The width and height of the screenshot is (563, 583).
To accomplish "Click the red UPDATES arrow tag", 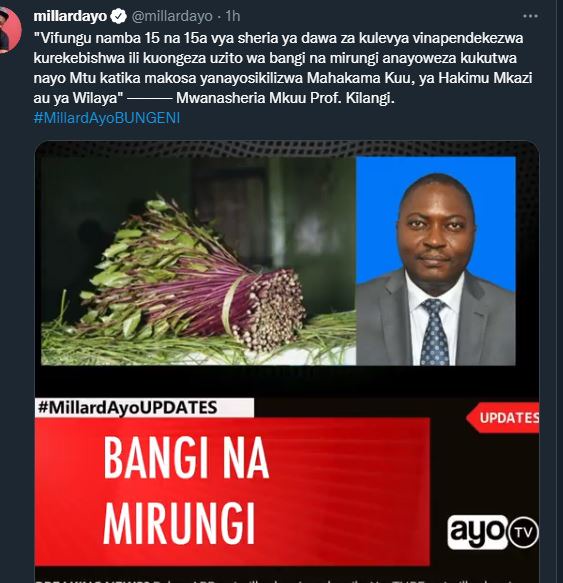I will 503,418.
